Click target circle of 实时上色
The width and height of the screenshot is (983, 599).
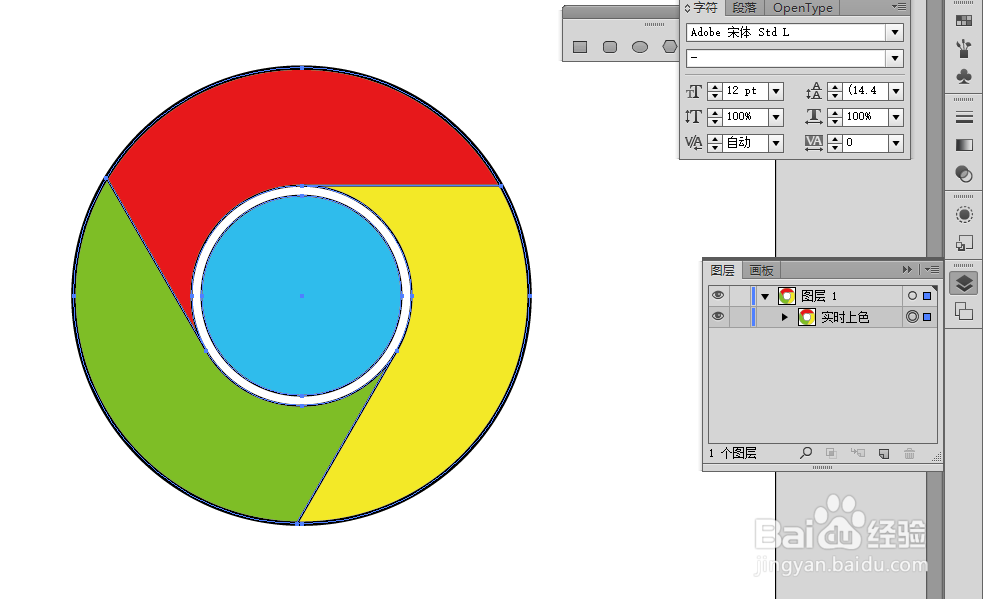point(912,317)
